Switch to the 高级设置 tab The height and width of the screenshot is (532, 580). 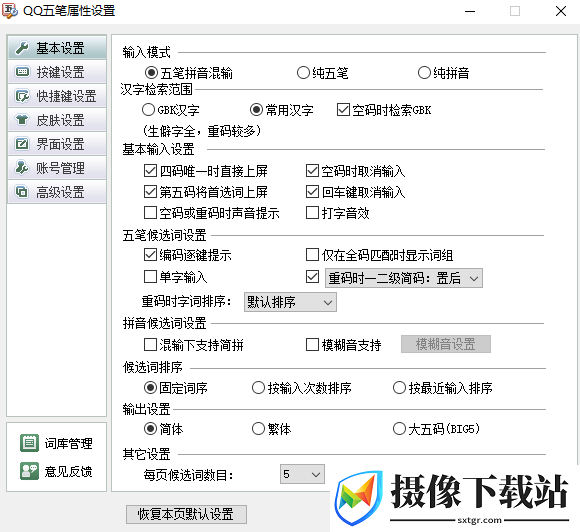point(57,192)
